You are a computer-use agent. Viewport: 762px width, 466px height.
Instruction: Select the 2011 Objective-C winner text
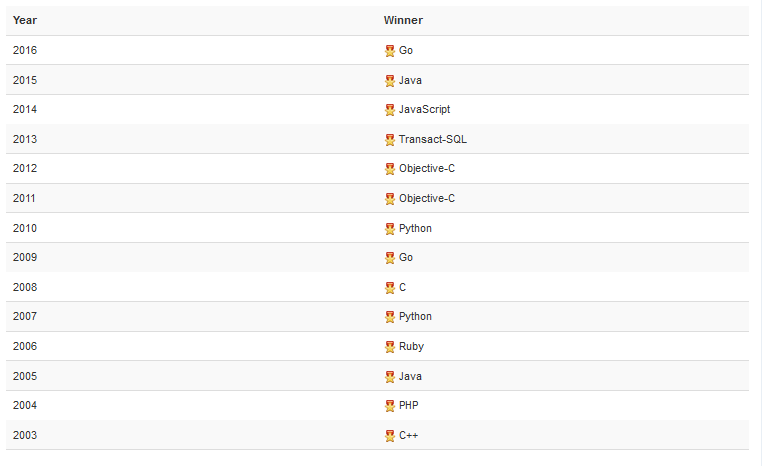coord(427,198)
